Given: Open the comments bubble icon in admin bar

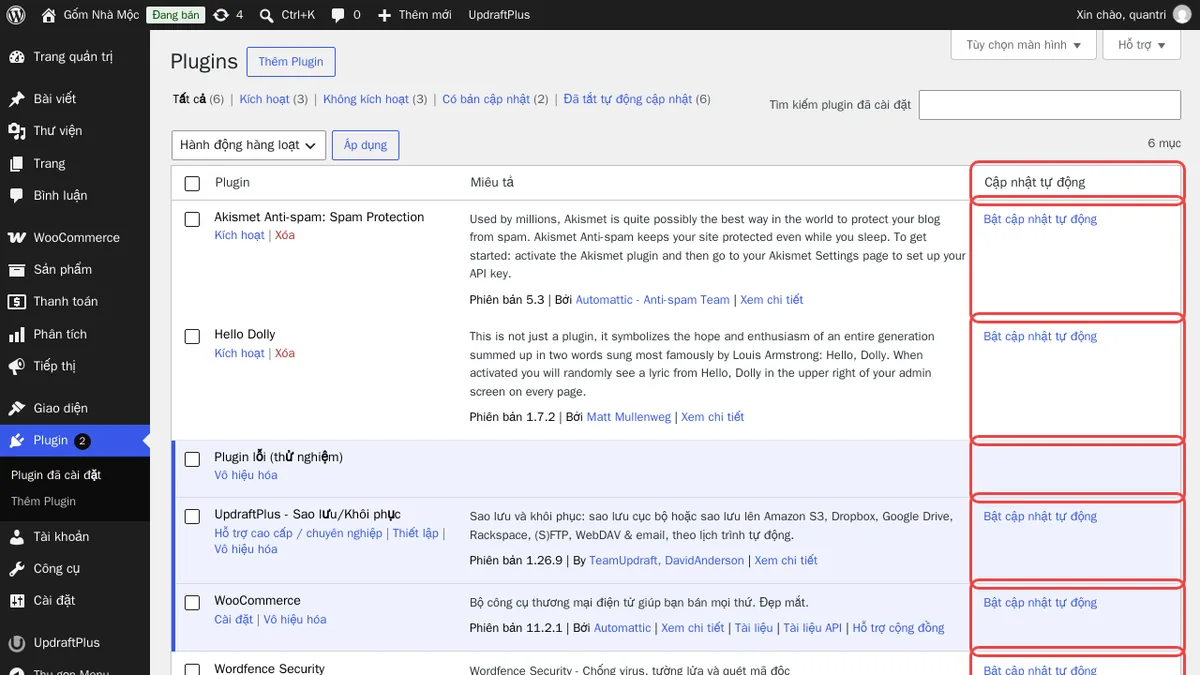Looking at the screenshot, I should (x=338, y=15).
